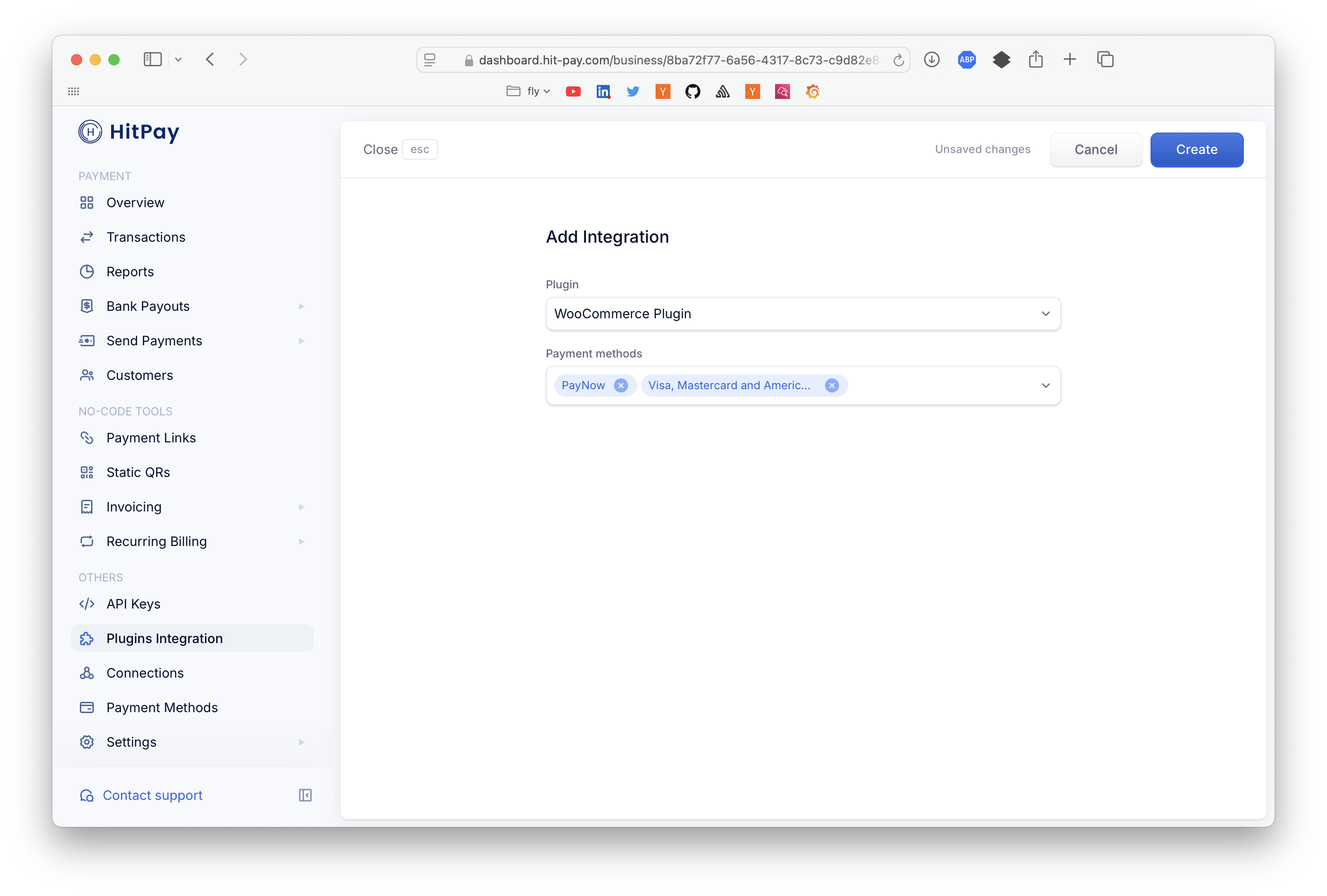Go back in browser history
The image size is (1327, 896).
(210, 59)
